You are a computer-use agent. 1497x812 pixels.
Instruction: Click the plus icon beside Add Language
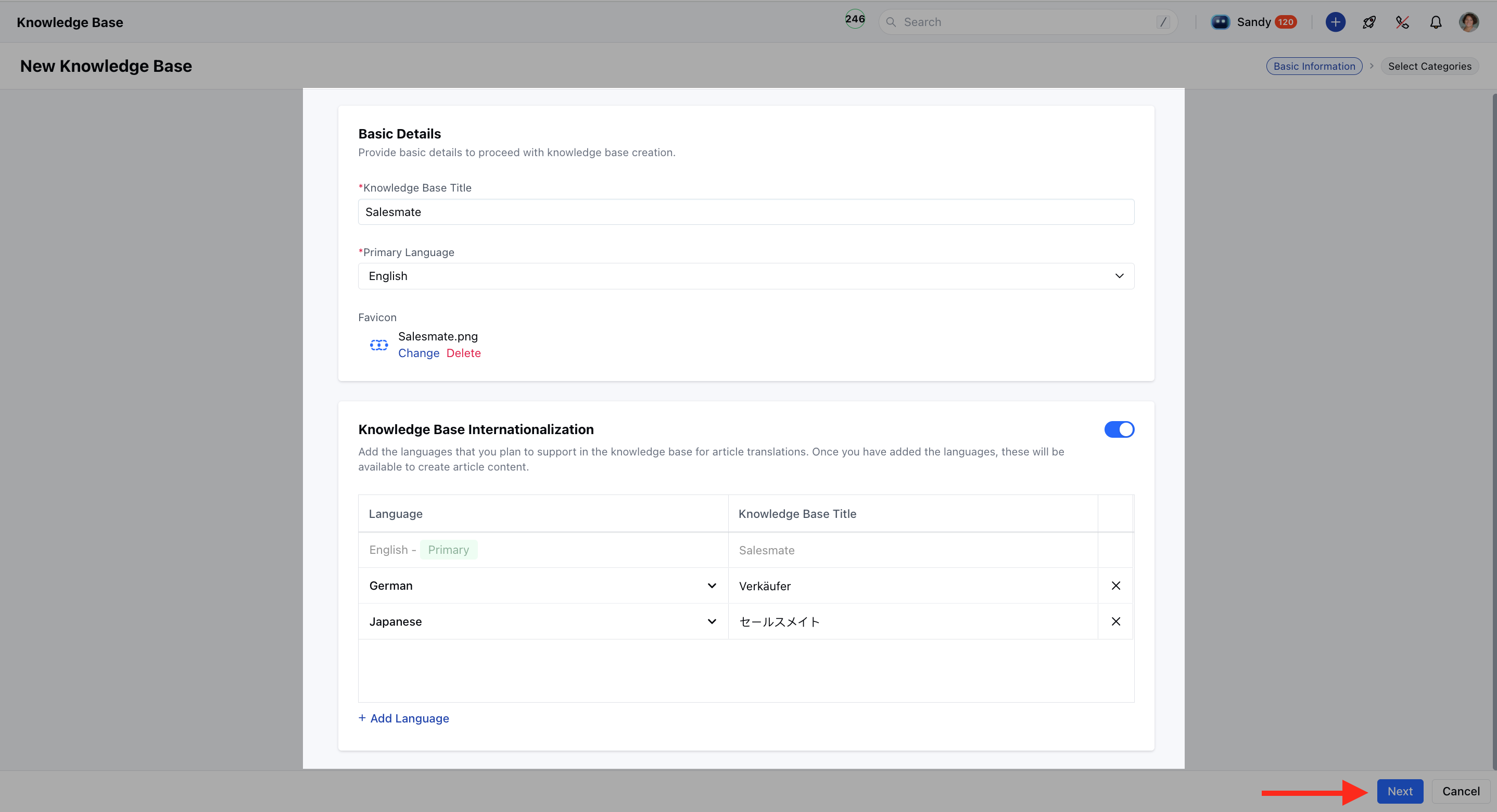pos(362,718)
